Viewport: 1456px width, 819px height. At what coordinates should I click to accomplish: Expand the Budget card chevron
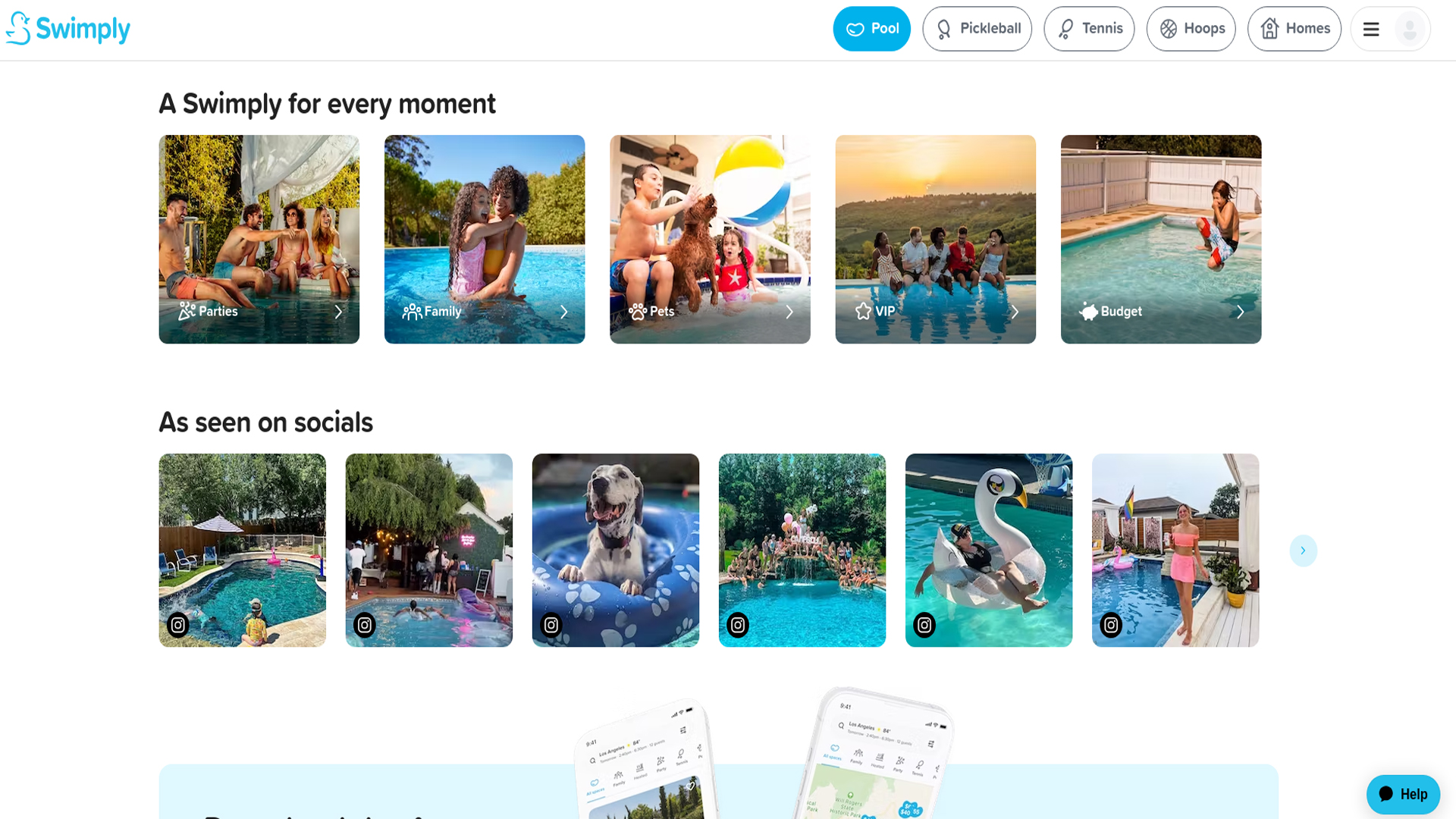pos(1240,312)
